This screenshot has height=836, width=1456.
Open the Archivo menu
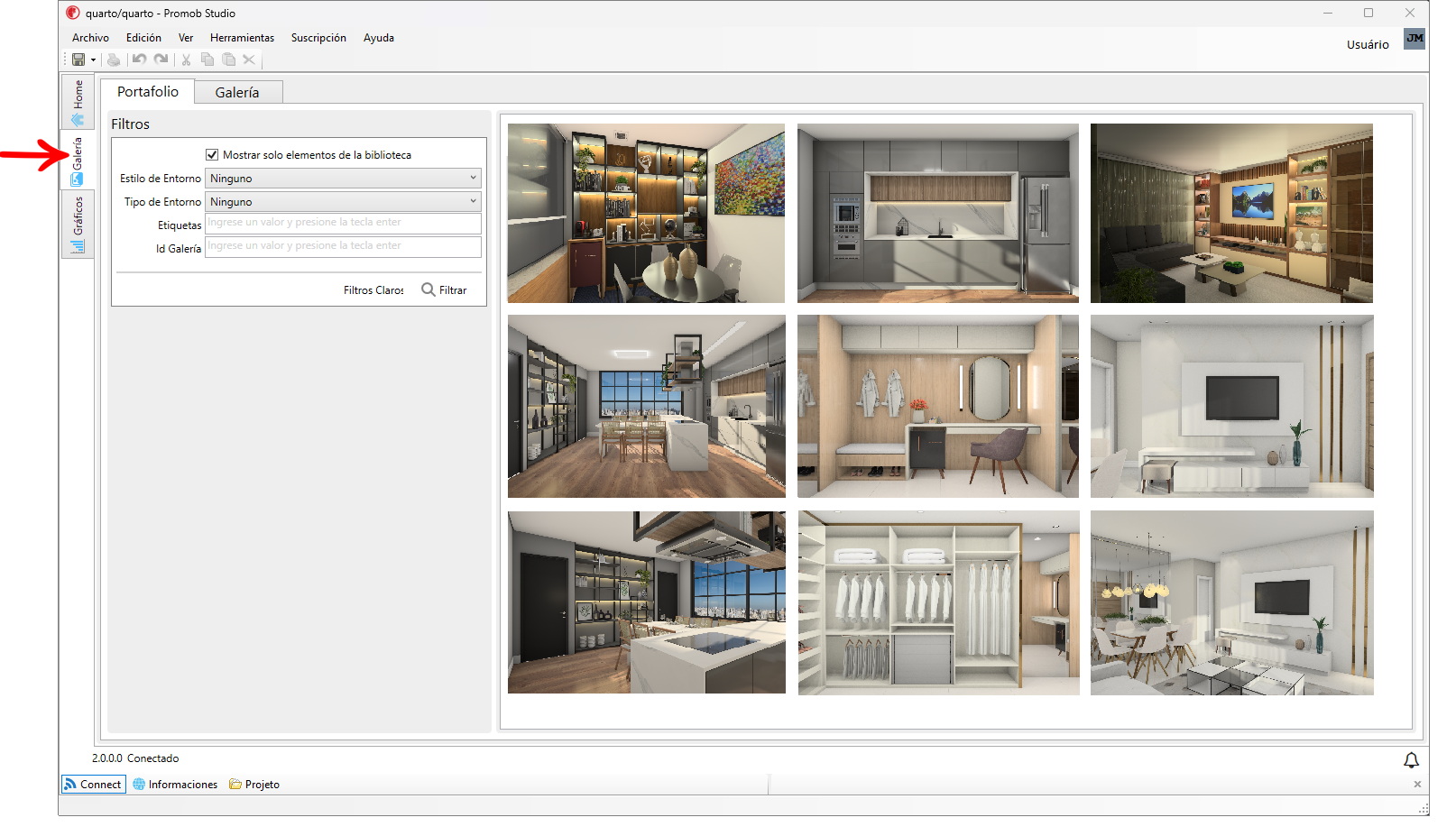[x=90, y=38]
